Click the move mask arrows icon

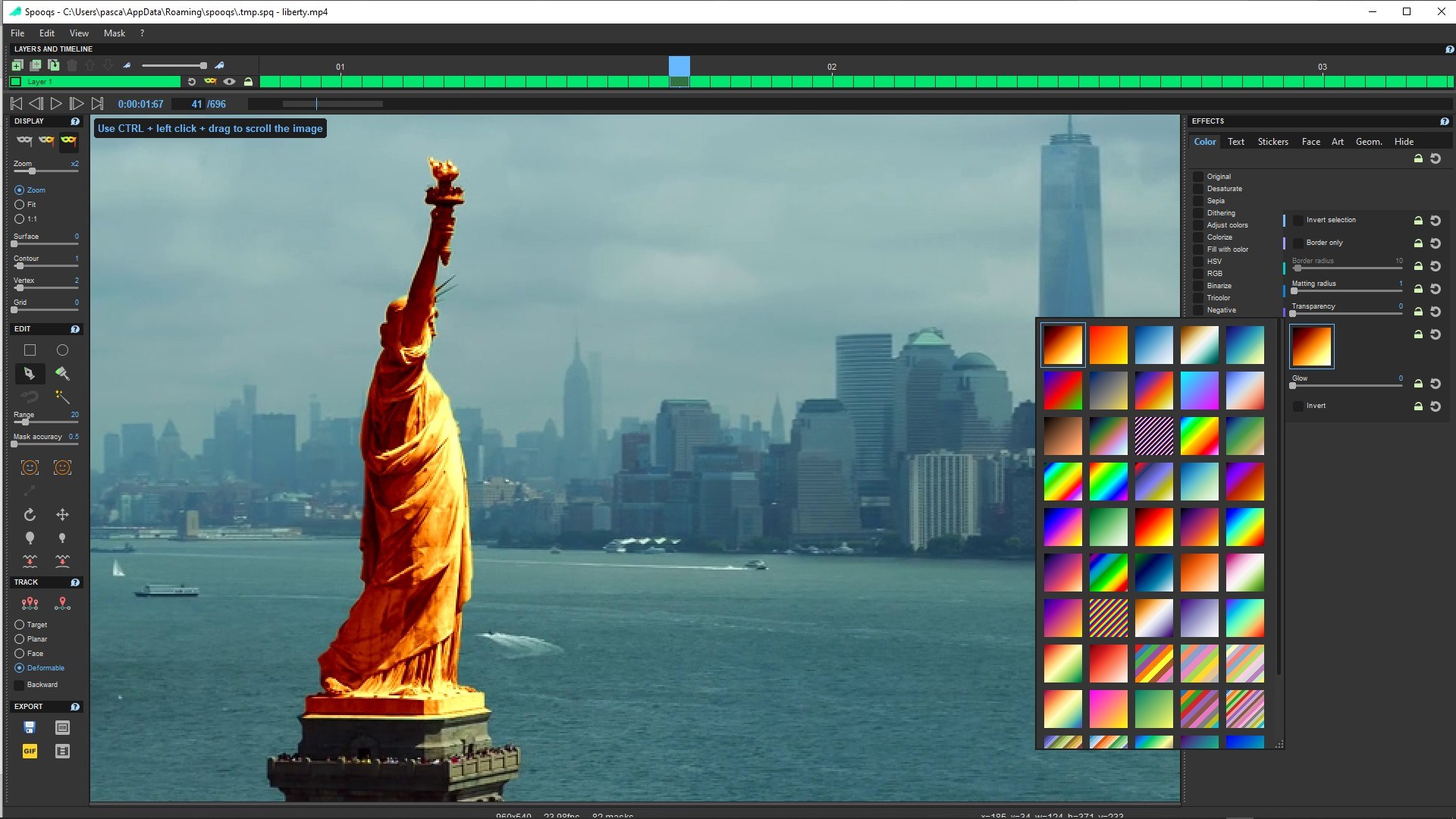point(62,515)
